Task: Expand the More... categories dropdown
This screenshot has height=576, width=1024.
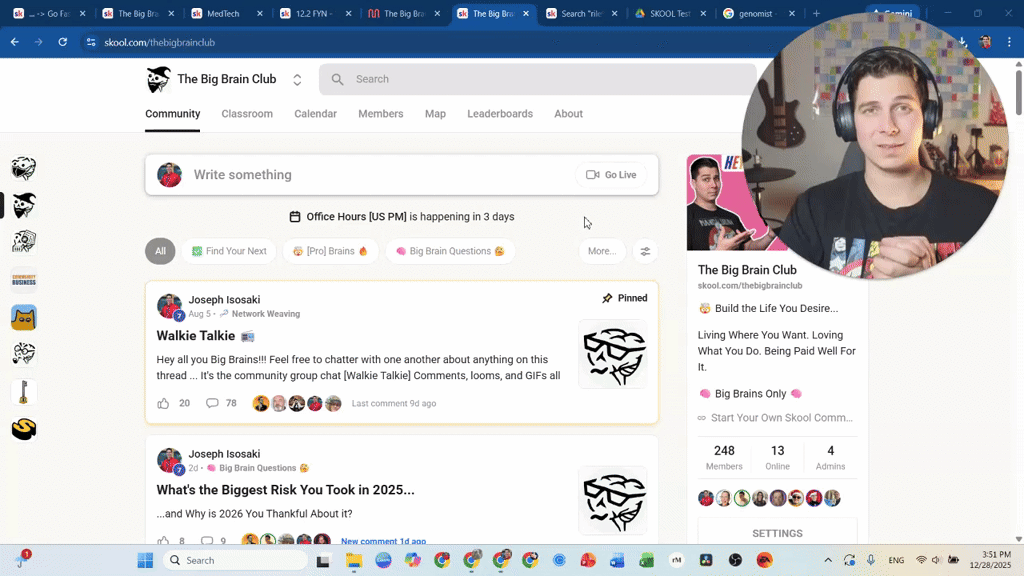Action: (x=601, y=251)
